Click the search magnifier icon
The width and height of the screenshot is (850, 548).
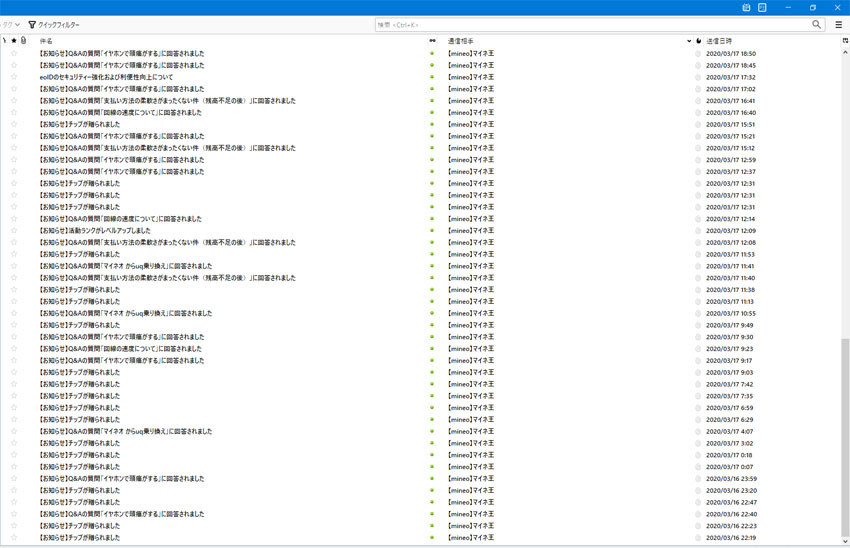point(817,24)
